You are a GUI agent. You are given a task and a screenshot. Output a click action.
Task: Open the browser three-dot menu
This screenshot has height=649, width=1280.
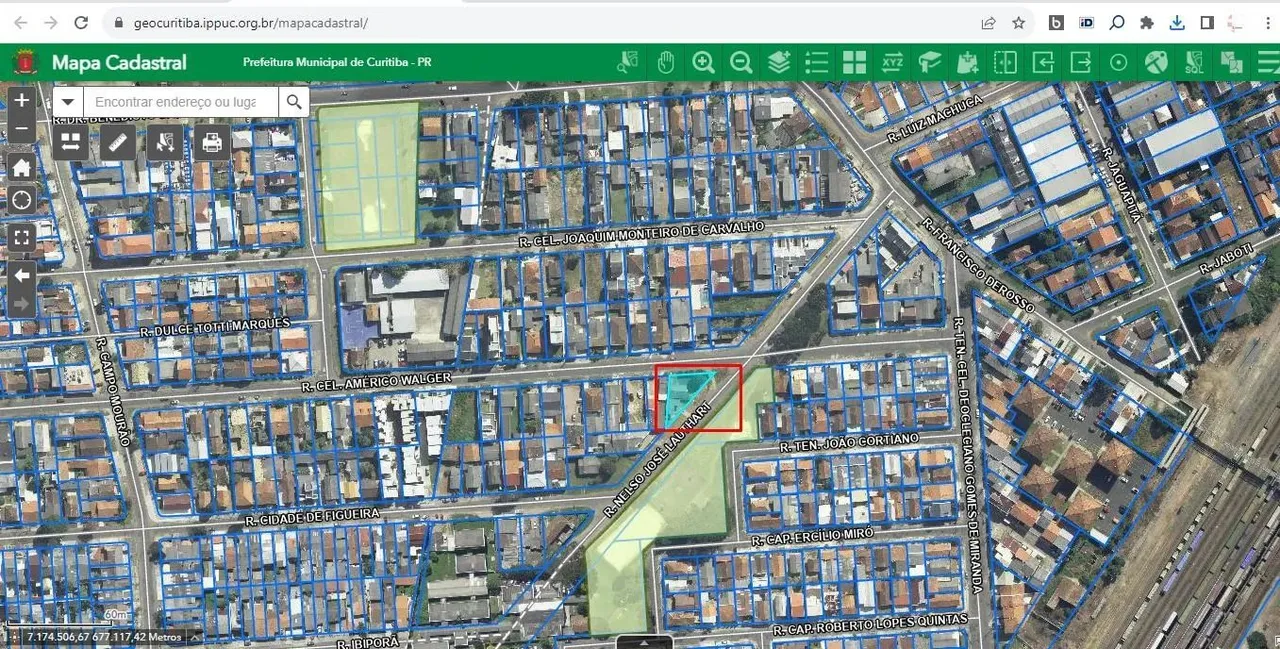(x=1268, y=22)
